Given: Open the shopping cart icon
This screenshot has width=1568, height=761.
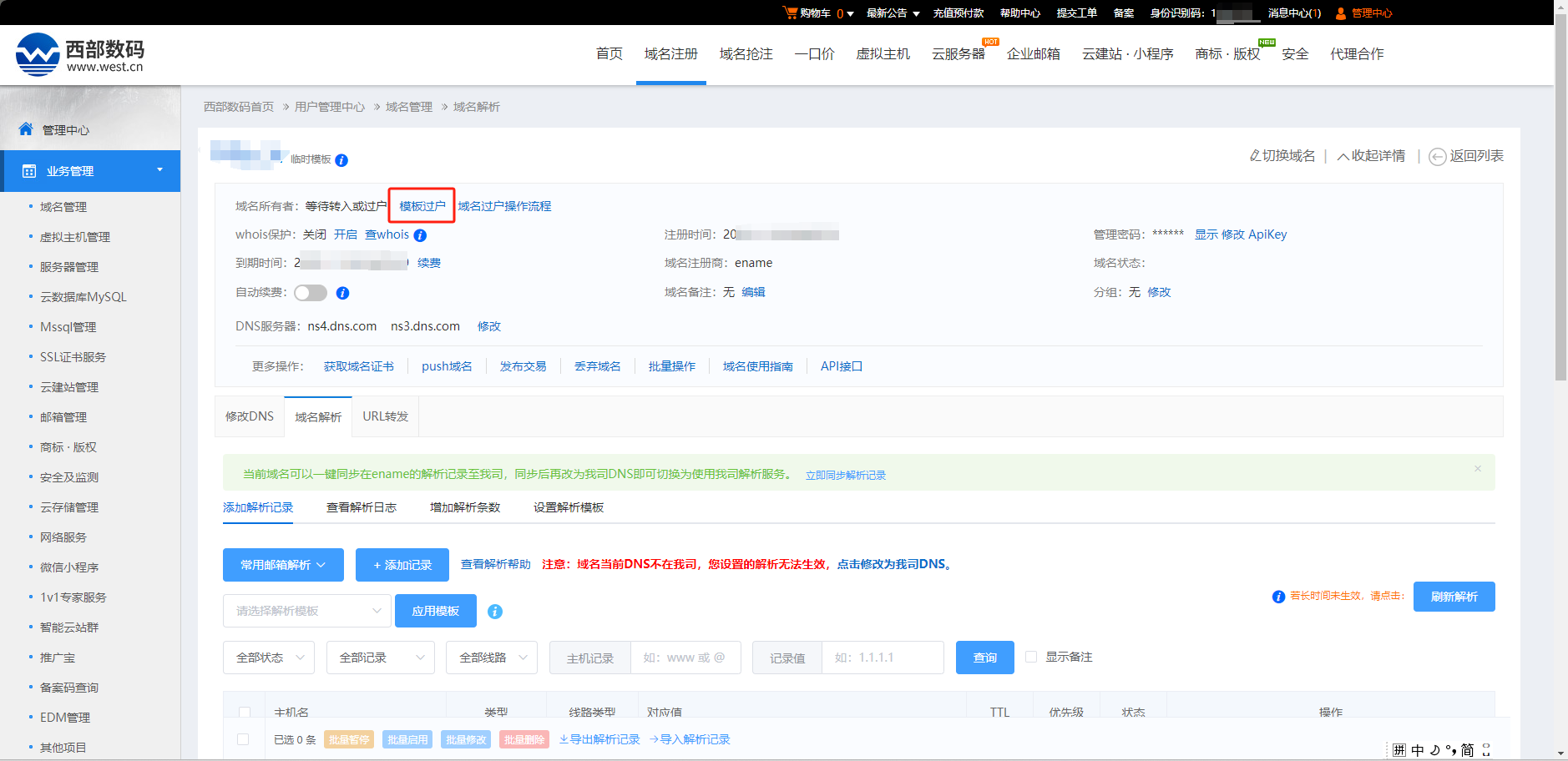Looking at the screenshot, I should point(790,13).
